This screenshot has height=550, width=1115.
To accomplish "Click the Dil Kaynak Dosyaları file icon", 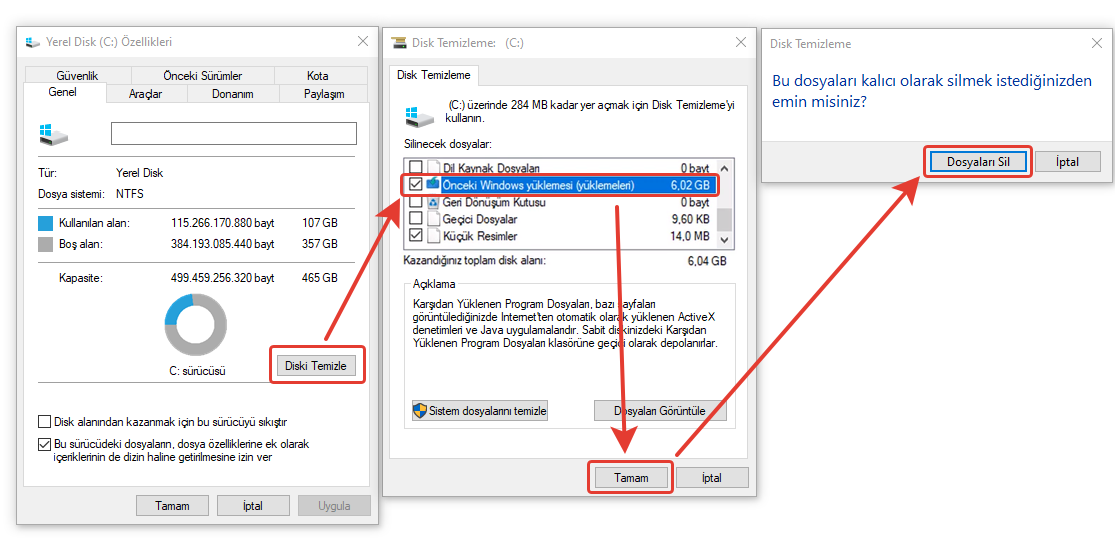I will (x=434, y=168).
